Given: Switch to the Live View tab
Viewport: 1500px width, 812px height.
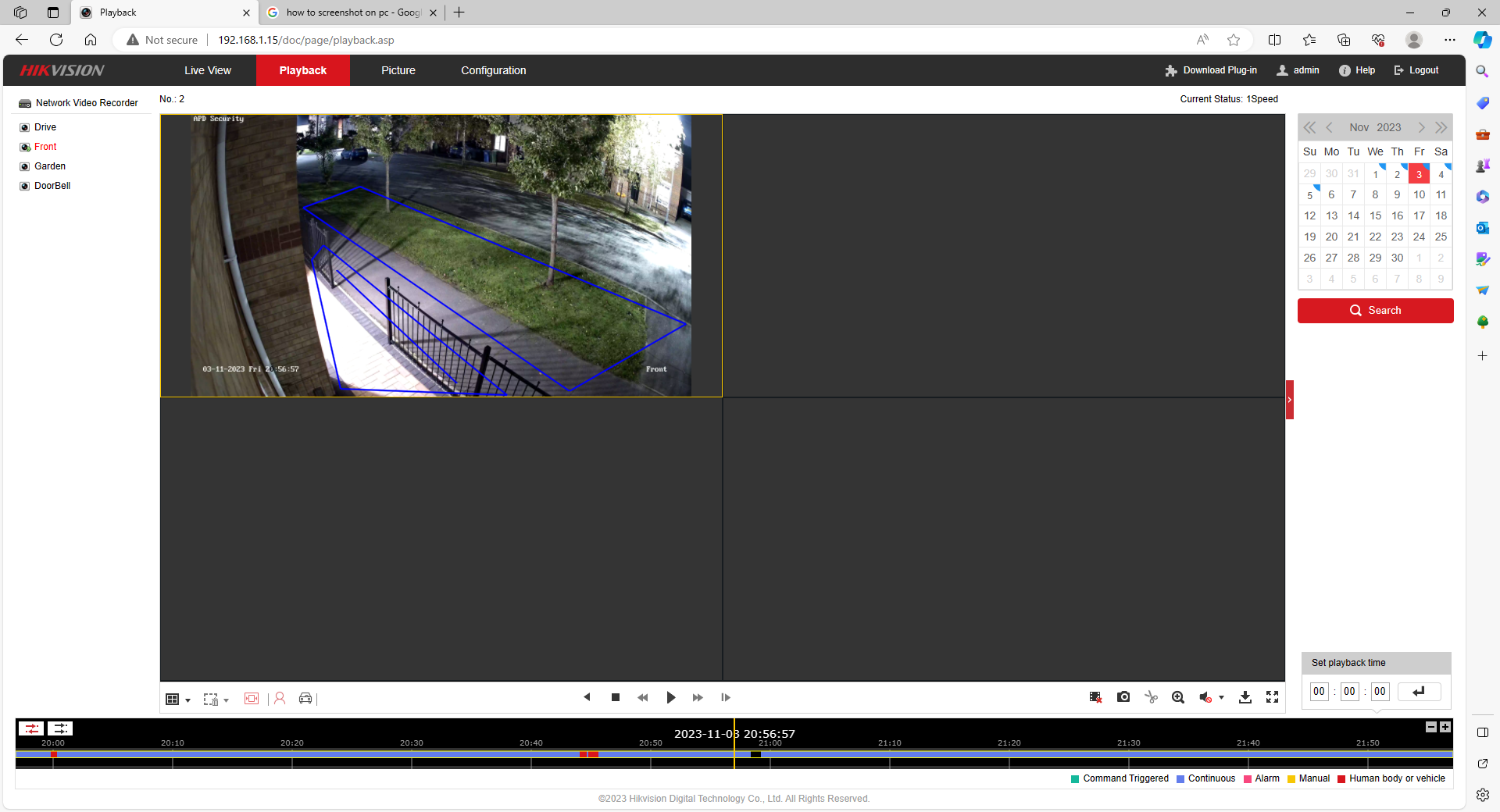Looking at the screenshot, I should [x=208, y=70].
